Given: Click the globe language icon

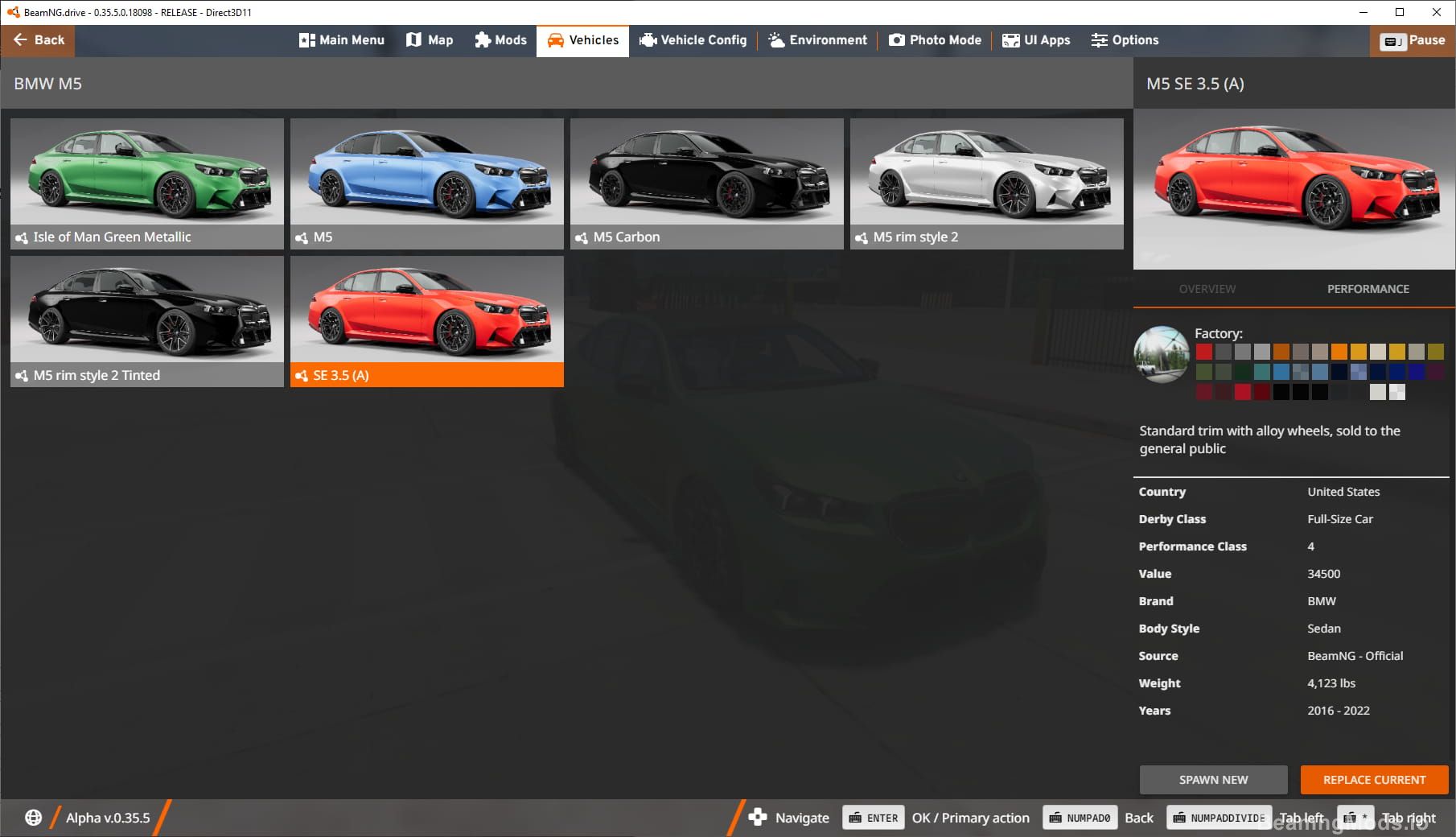Looking at the screenshot, I should click(x=33, y=818).
